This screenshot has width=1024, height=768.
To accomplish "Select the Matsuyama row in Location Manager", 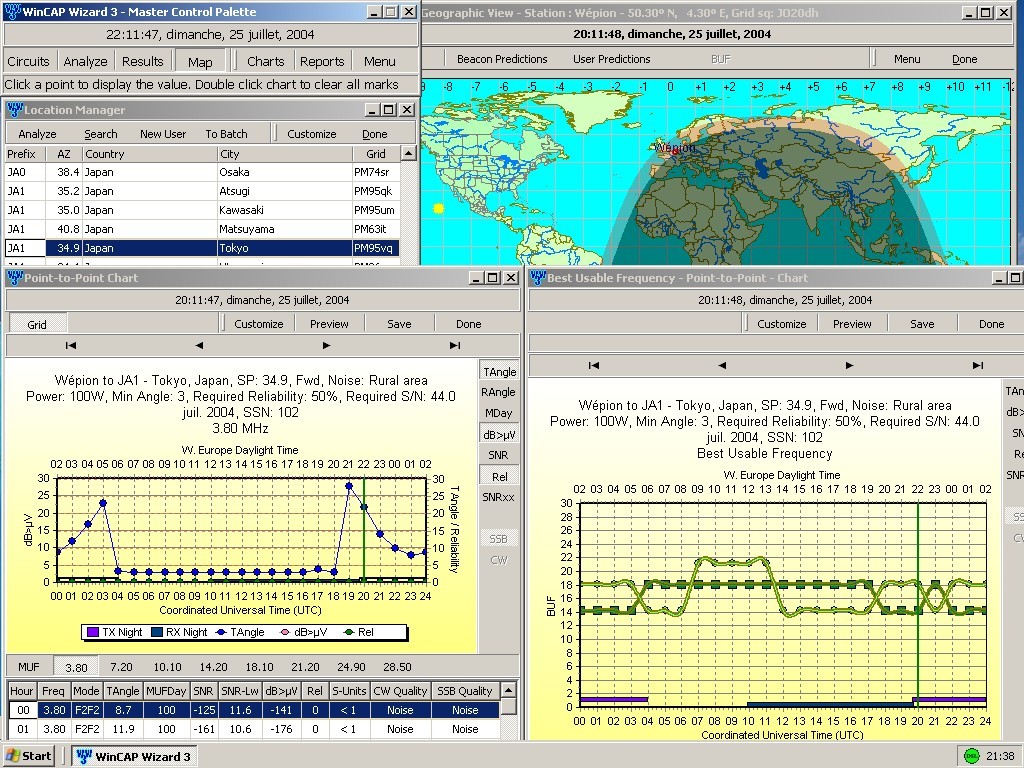I will click(x=202, y=229).
